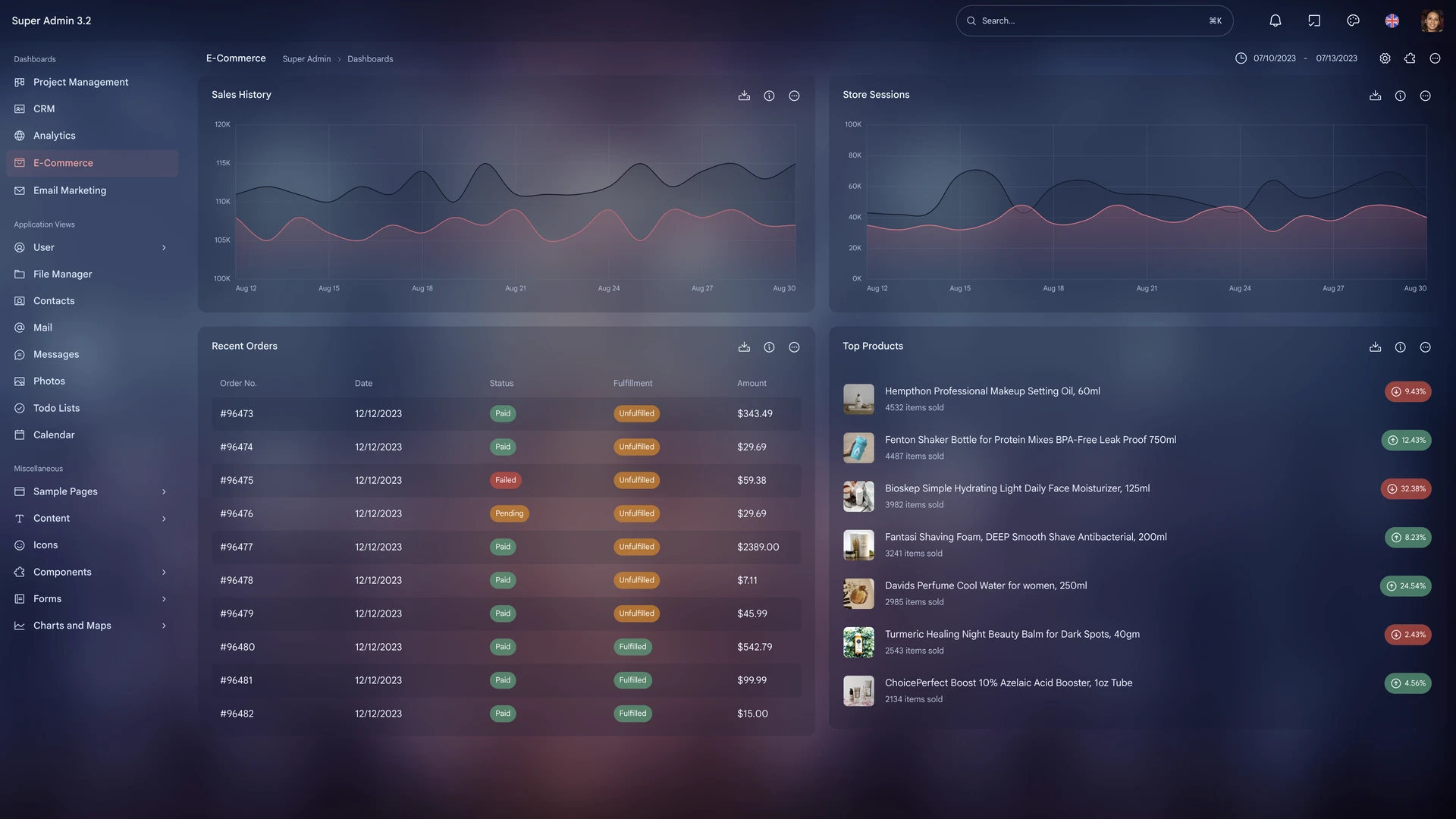Expand the Forms submenu
The image size is (1456, 819).
(93, 598)
